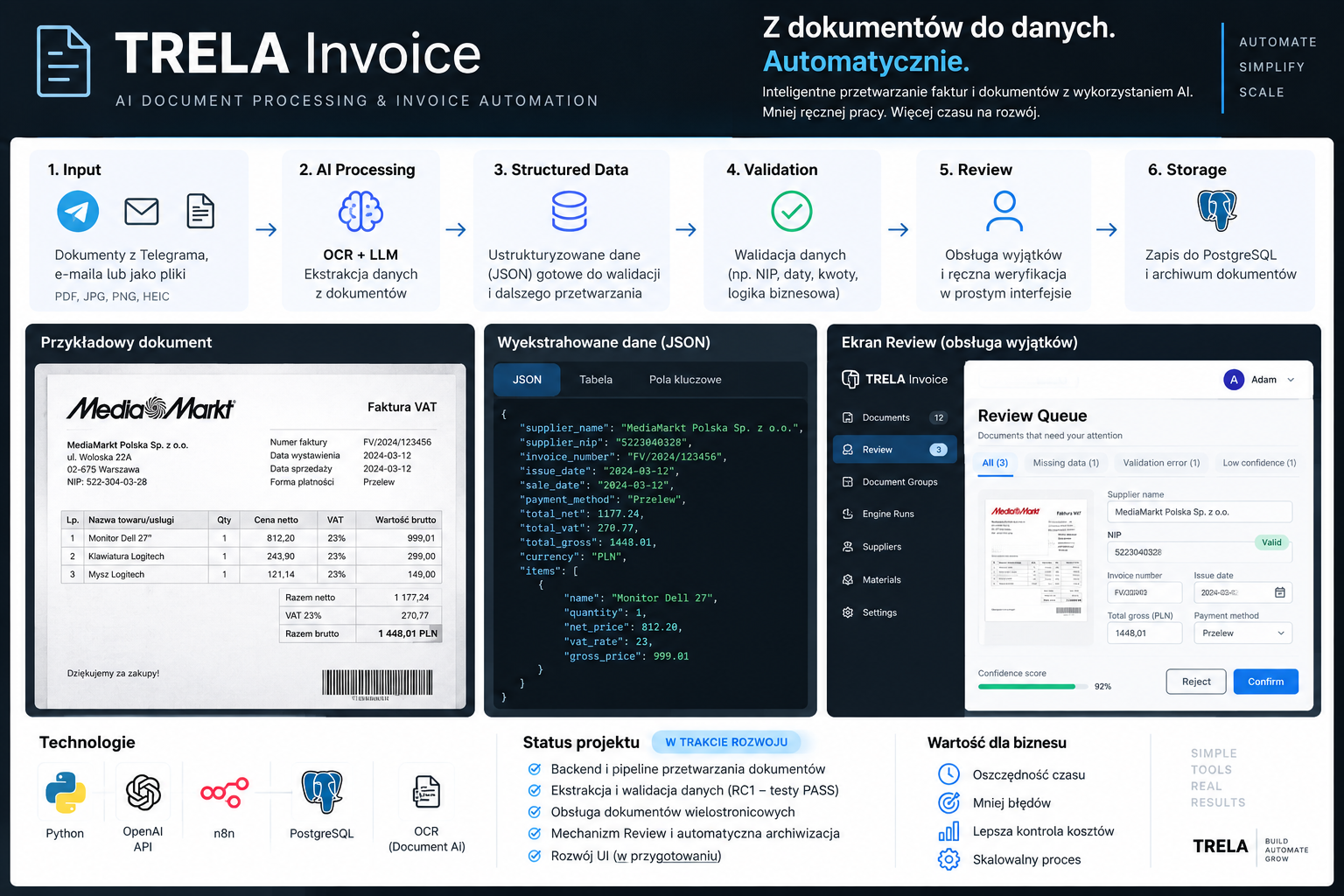The width and height of the screenshot is (1344, 896).
Task: Open Document Groups in the sidebar
Action: 894,482
